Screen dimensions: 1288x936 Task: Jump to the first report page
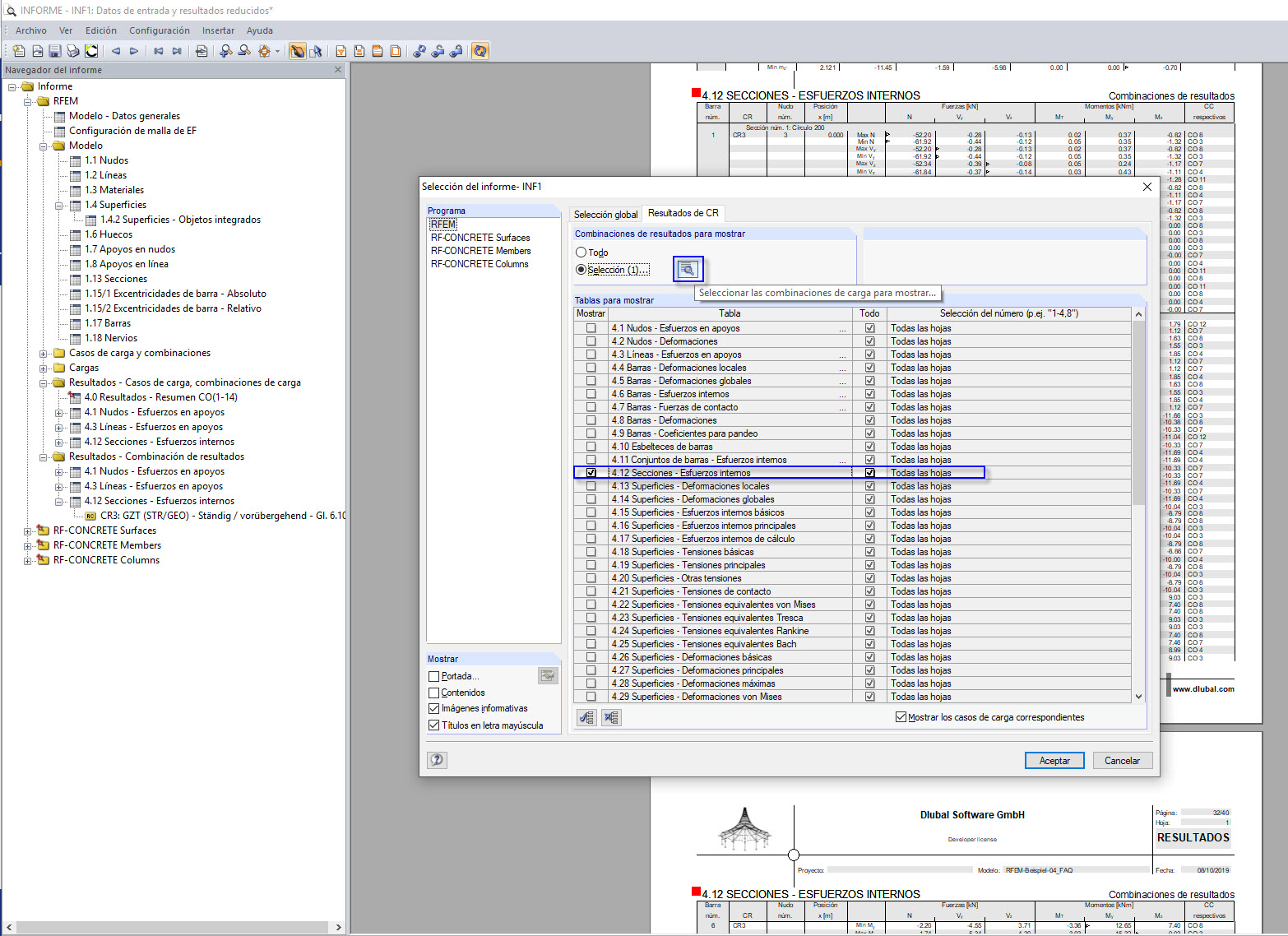coord(159,51)
